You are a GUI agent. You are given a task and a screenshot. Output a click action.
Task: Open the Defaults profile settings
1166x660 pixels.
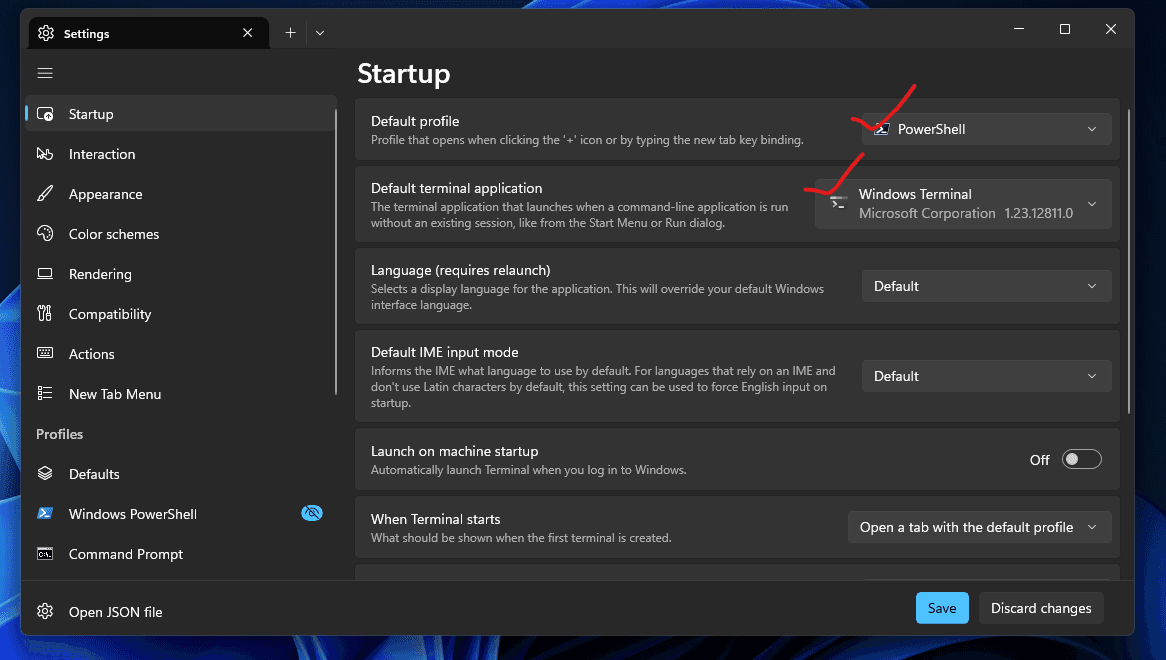(181, 474)
